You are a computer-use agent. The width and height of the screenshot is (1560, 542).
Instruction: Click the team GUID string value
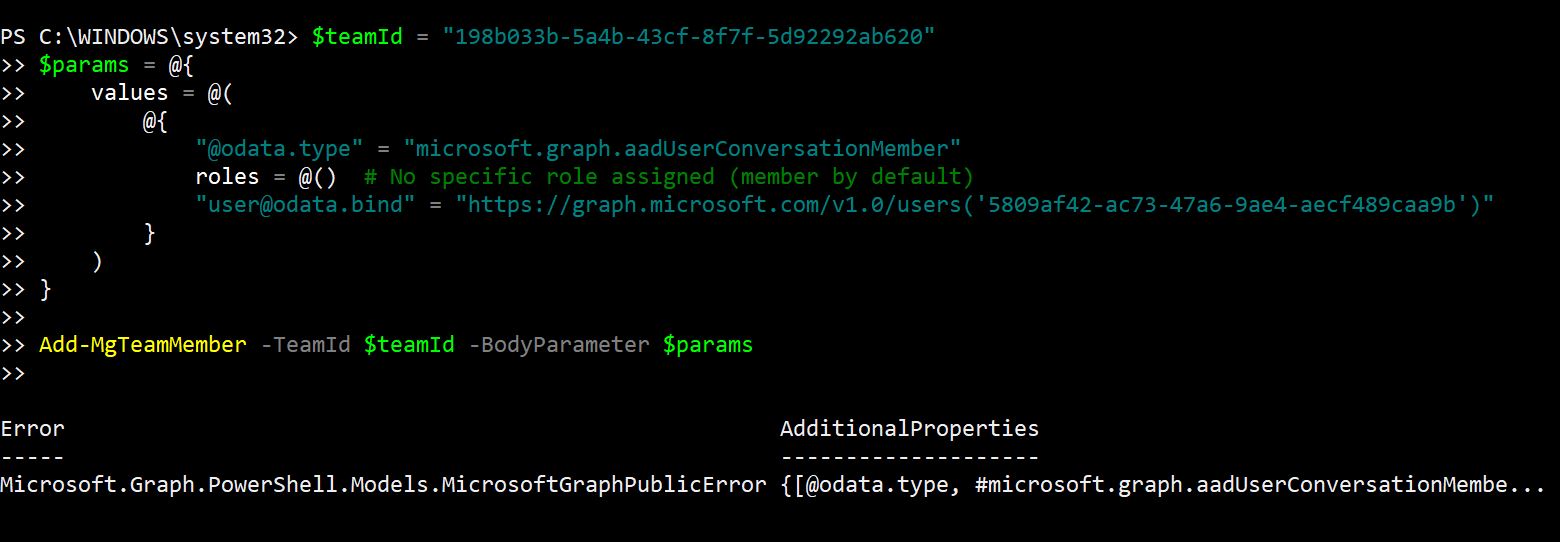[693, 37]
